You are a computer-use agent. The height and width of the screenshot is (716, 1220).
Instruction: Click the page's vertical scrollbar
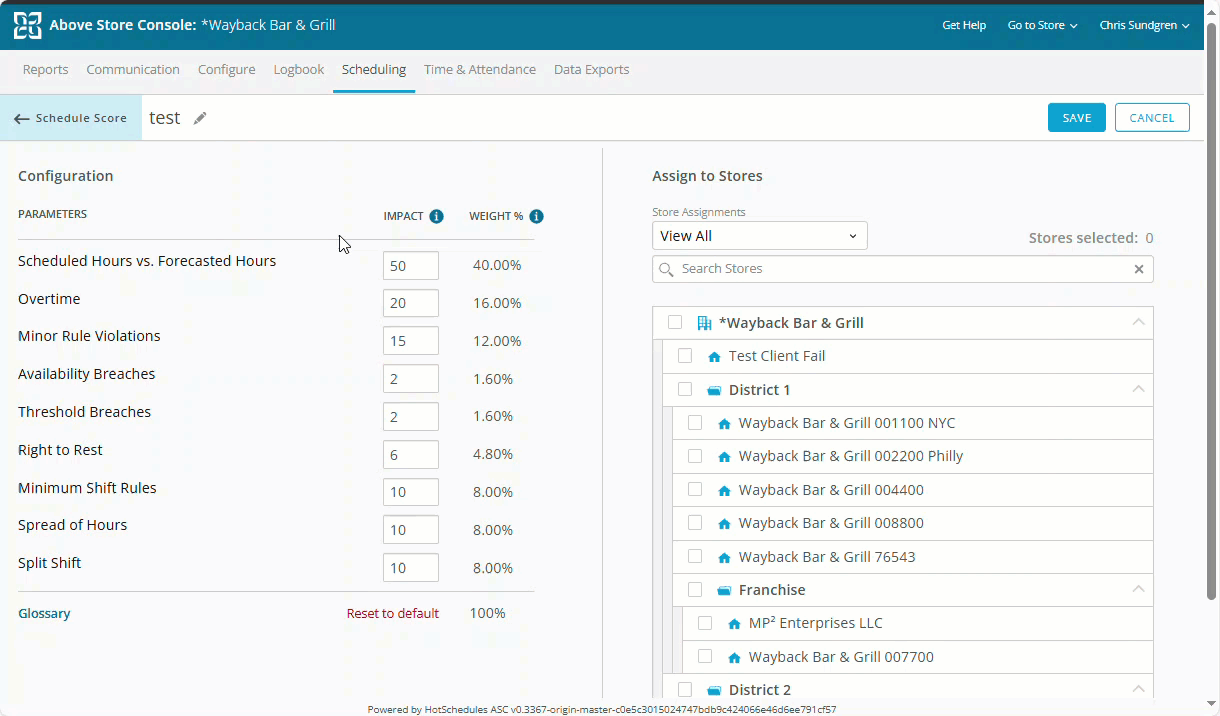(x=1211, y=300)
